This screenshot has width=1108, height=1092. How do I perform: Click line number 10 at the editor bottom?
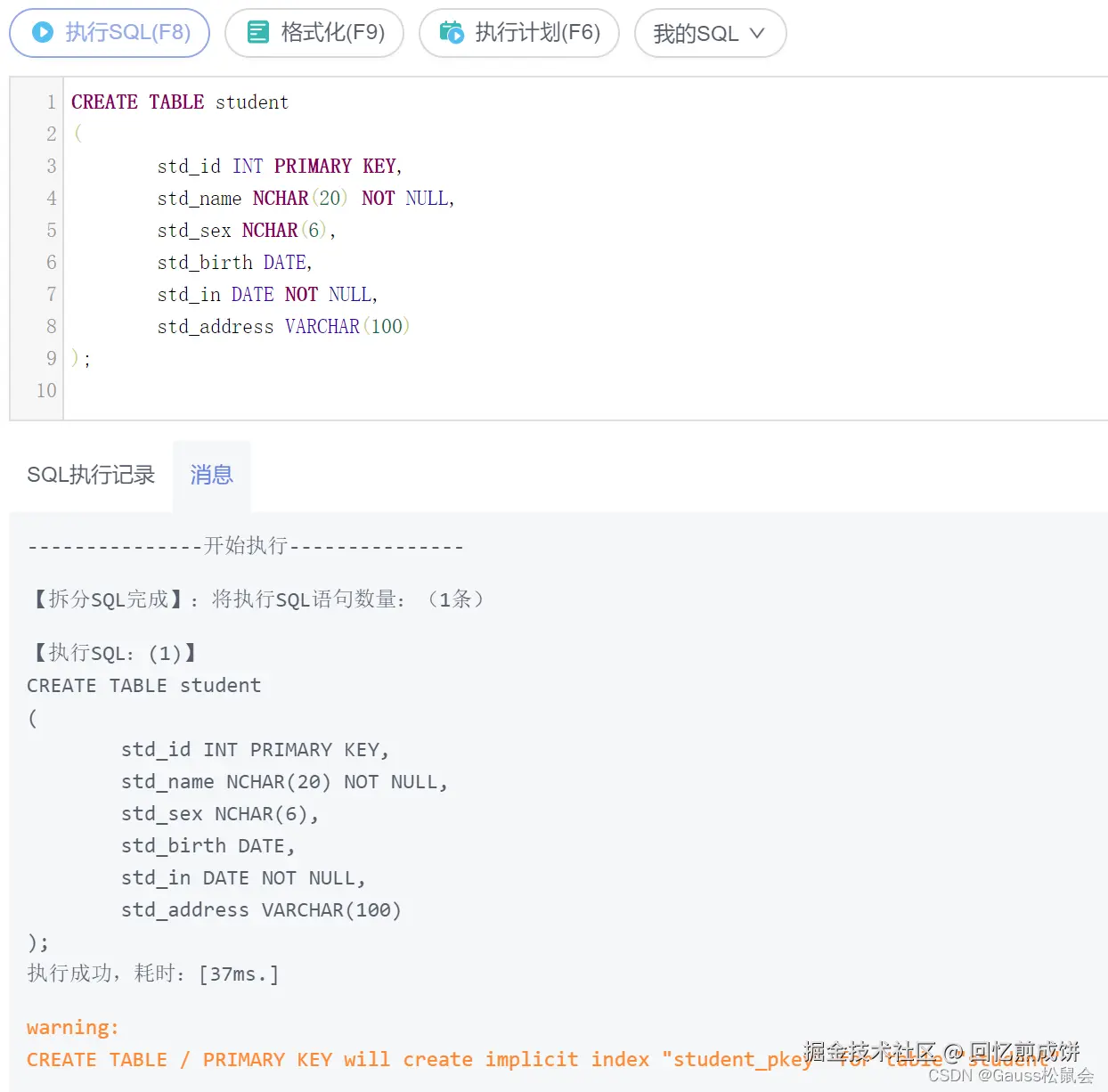coord(45,390)
